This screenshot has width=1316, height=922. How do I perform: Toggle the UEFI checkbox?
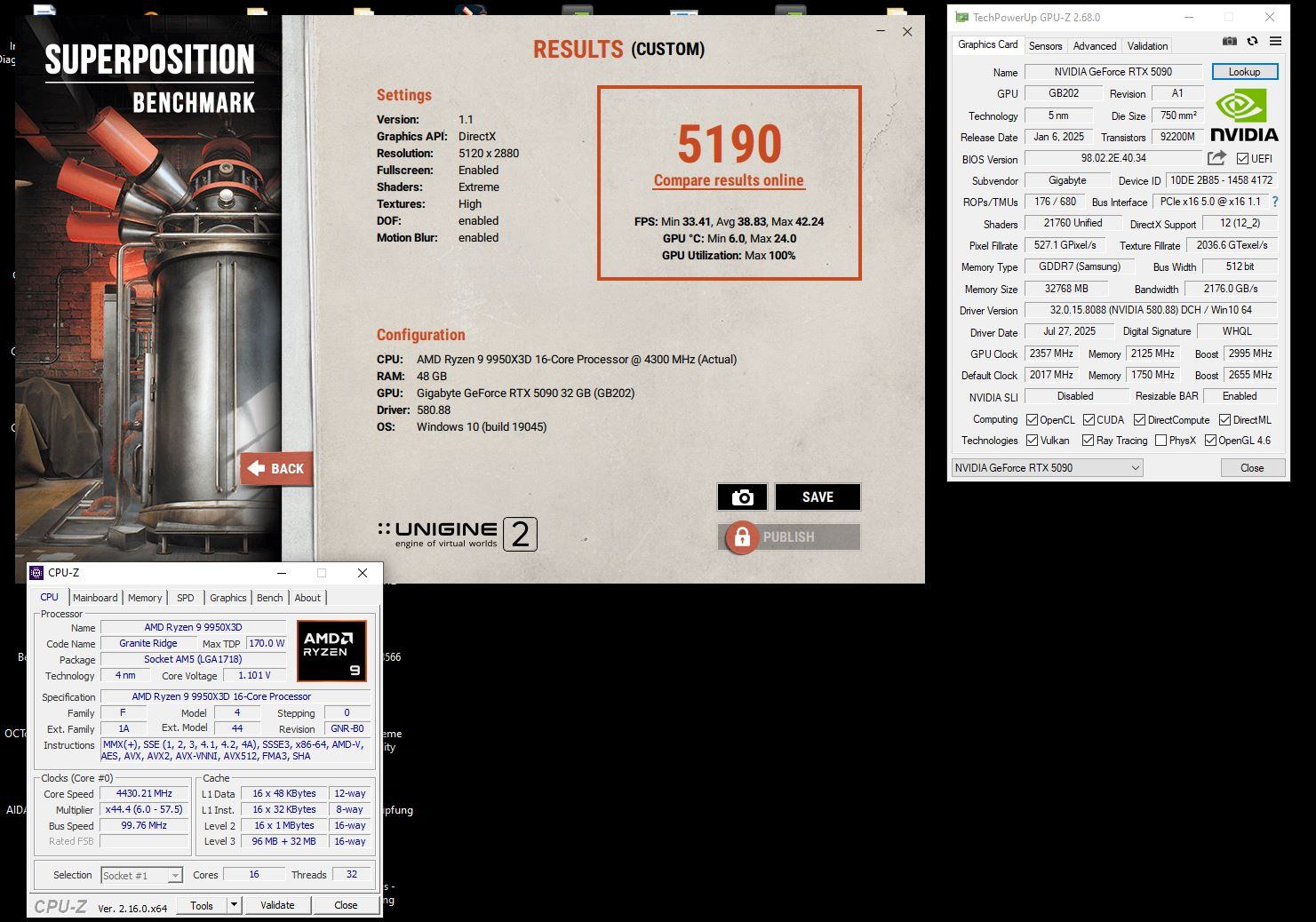coord(1242,159)
